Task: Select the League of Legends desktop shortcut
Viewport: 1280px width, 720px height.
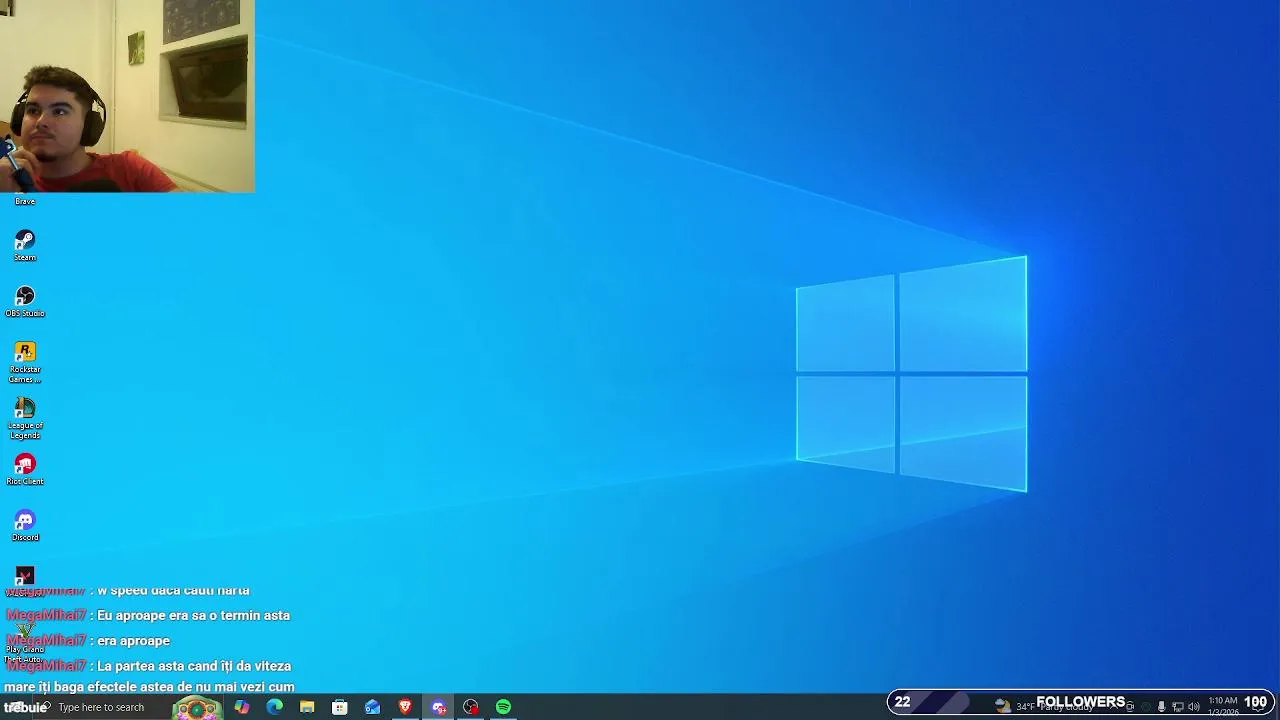Action: (x=25, y=418)
